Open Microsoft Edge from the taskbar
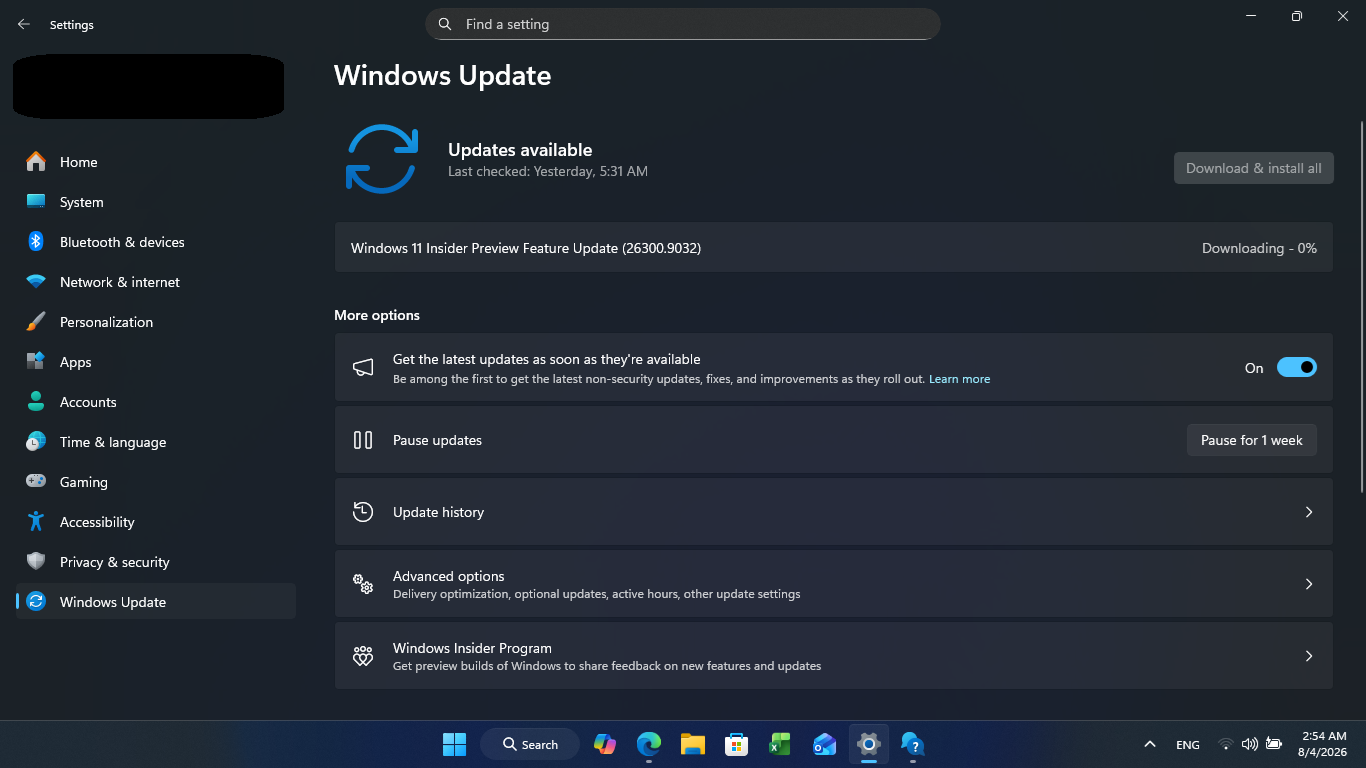Viewport: 1366px width, 768px height. coord(649,744)
